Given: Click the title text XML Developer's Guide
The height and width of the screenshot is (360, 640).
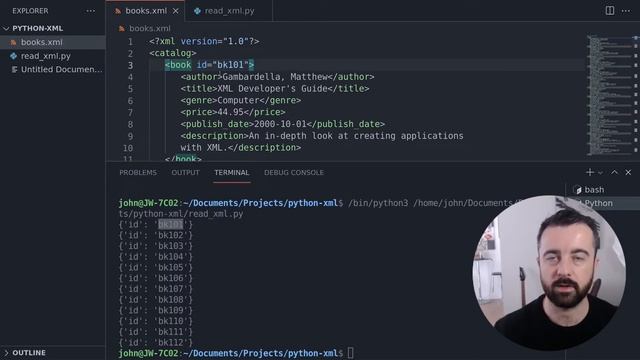Looking at the screenshot, I should pyautogui.click(x=272, y=89).
